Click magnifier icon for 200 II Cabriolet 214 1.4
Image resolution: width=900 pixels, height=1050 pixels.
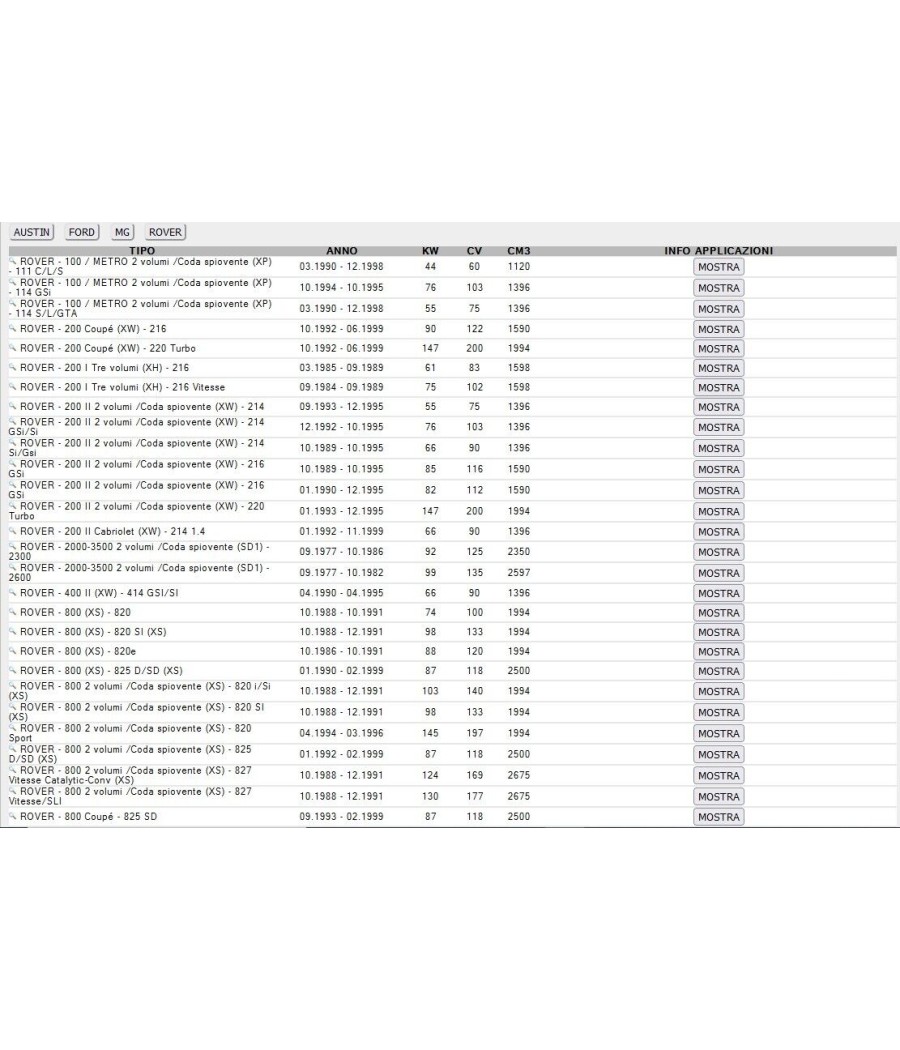tap(13, 530)
